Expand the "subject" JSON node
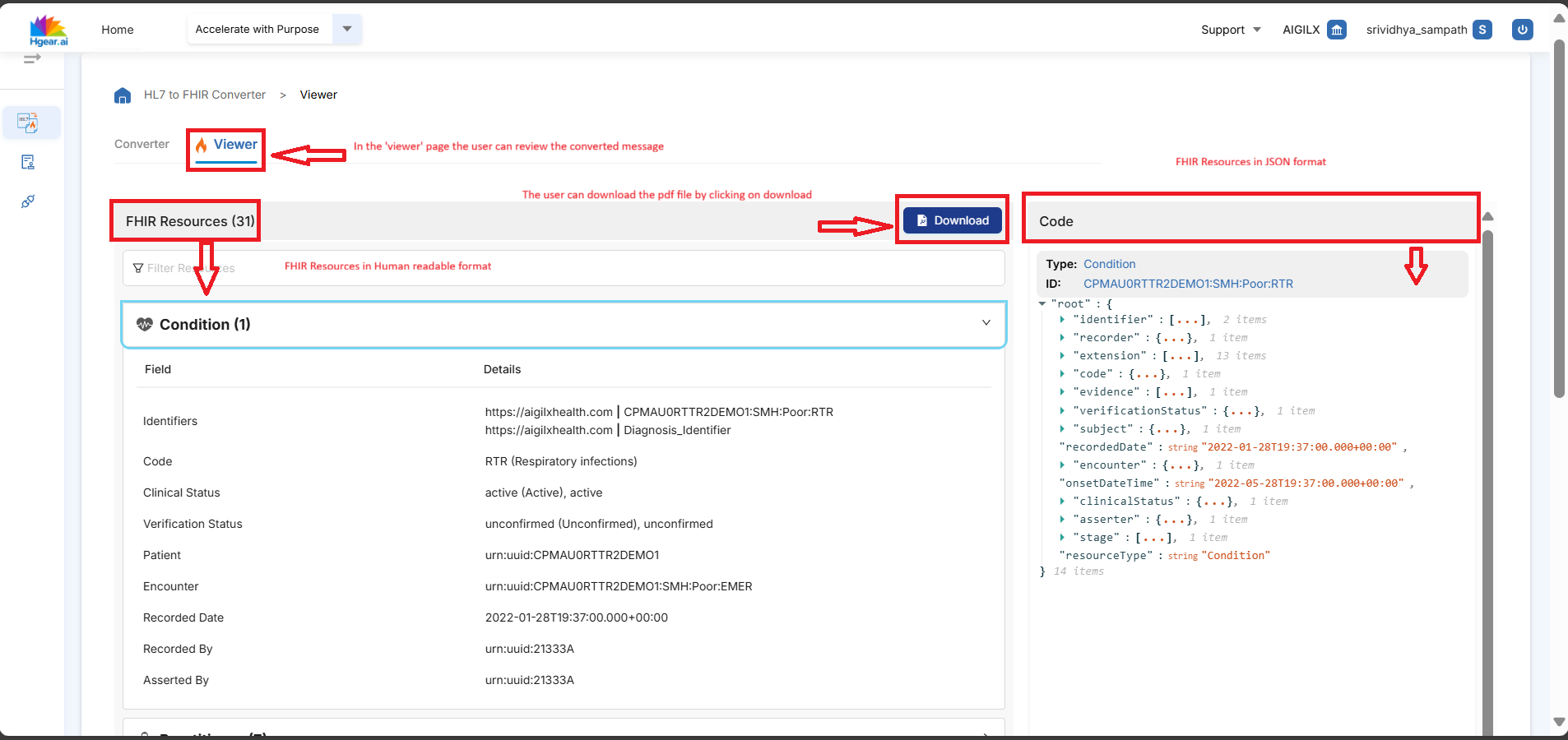This screenshot has height=740, width=1568. (1063, 429)
